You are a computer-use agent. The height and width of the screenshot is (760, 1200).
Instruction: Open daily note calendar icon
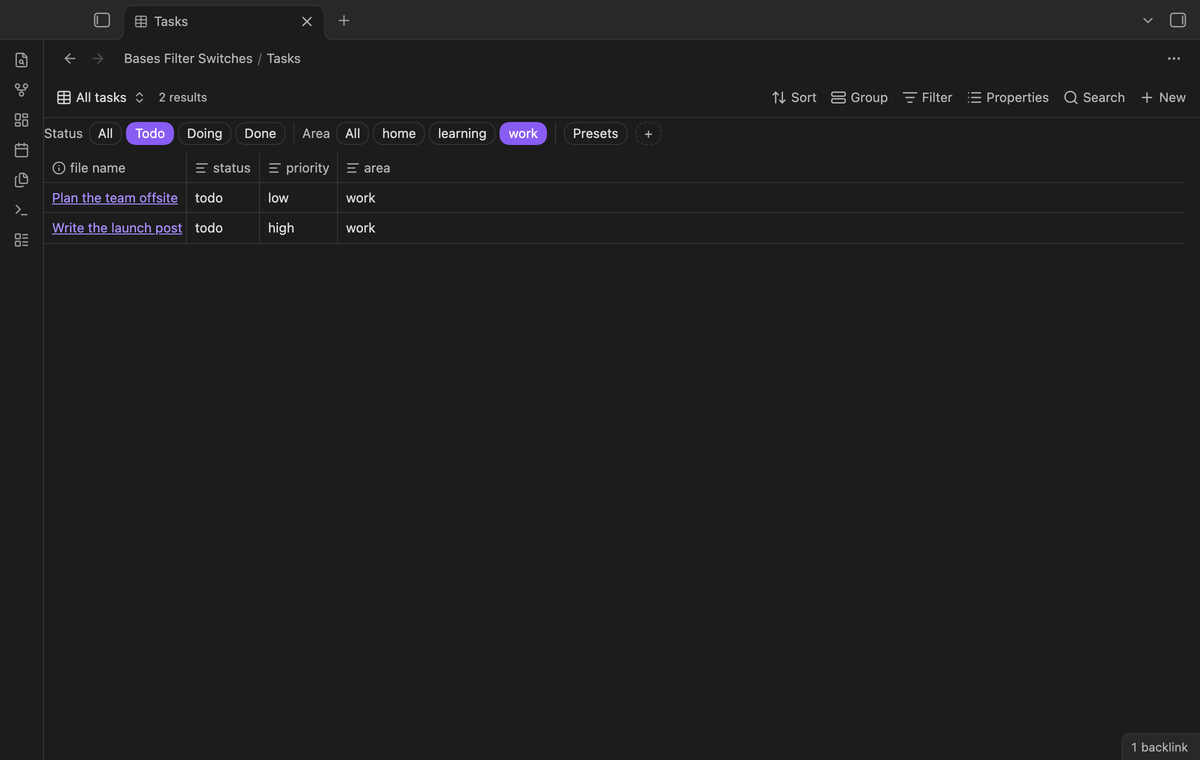pyautogui.click(x=21, y=150)
